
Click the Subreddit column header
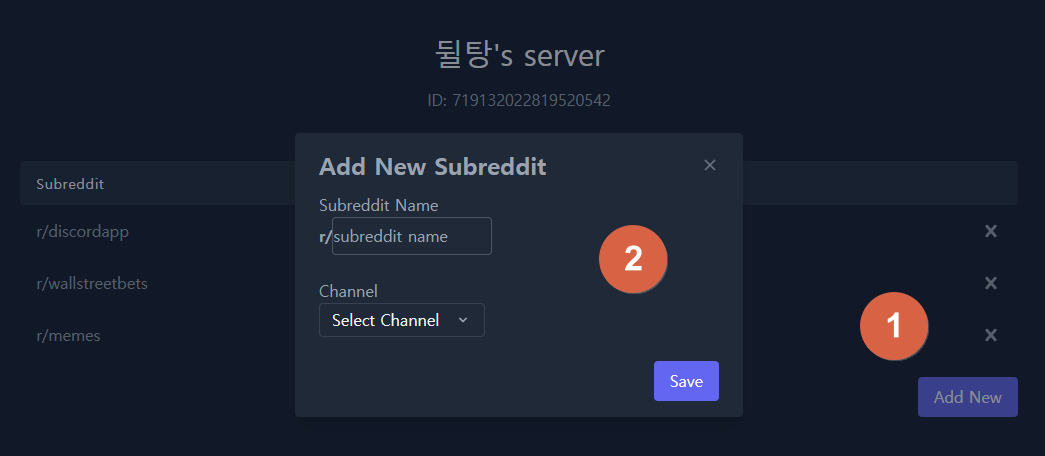point(70,183)
